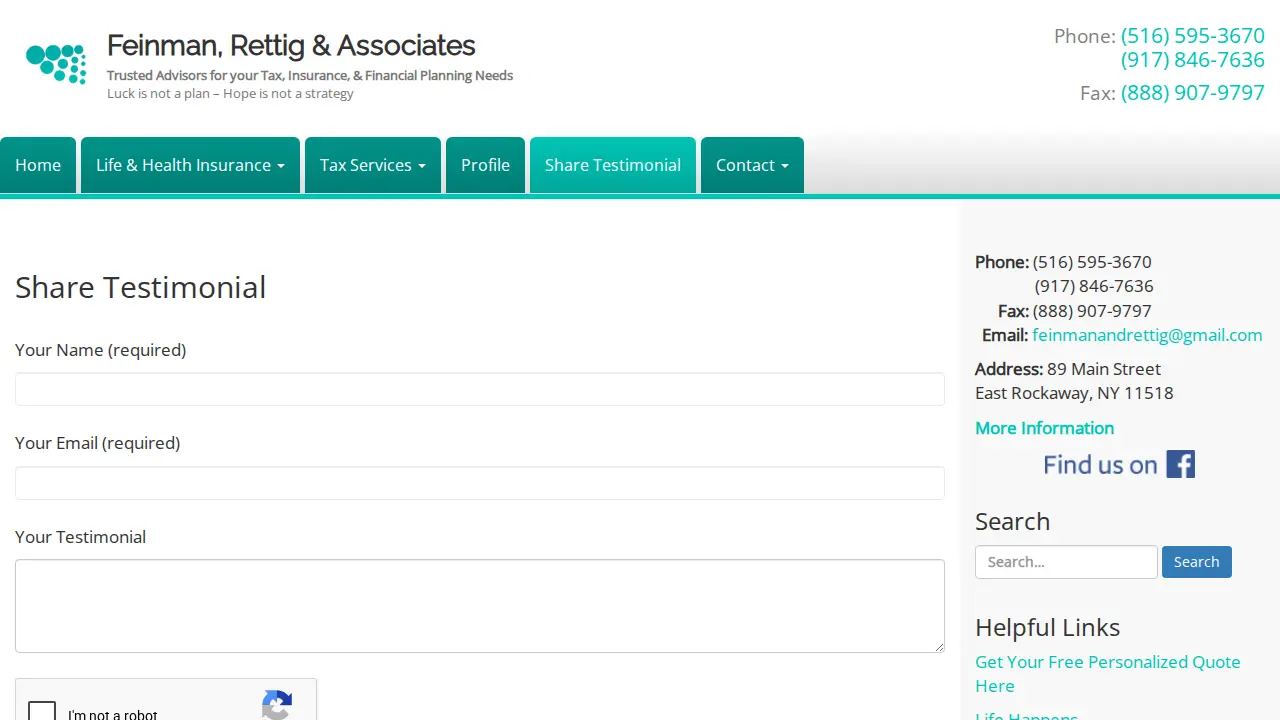Click the Find us on text
Screen dimensions: 1280x720
(1100, 465)
